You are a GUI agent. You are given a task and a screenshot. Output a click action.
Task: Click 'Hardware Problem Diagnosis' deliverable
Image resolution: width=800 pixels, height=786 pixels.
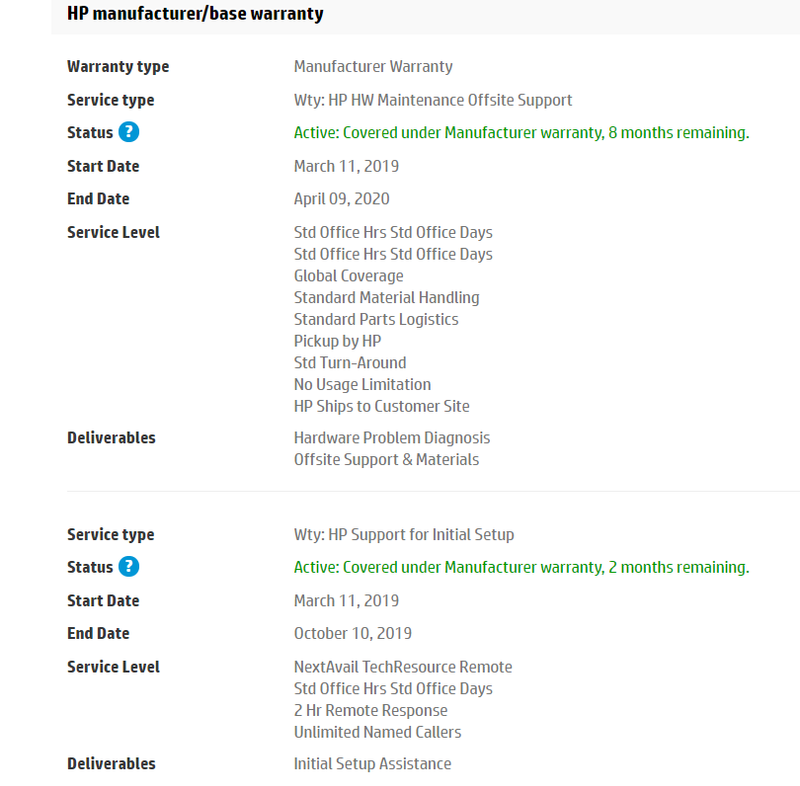[x=392, y=438]
